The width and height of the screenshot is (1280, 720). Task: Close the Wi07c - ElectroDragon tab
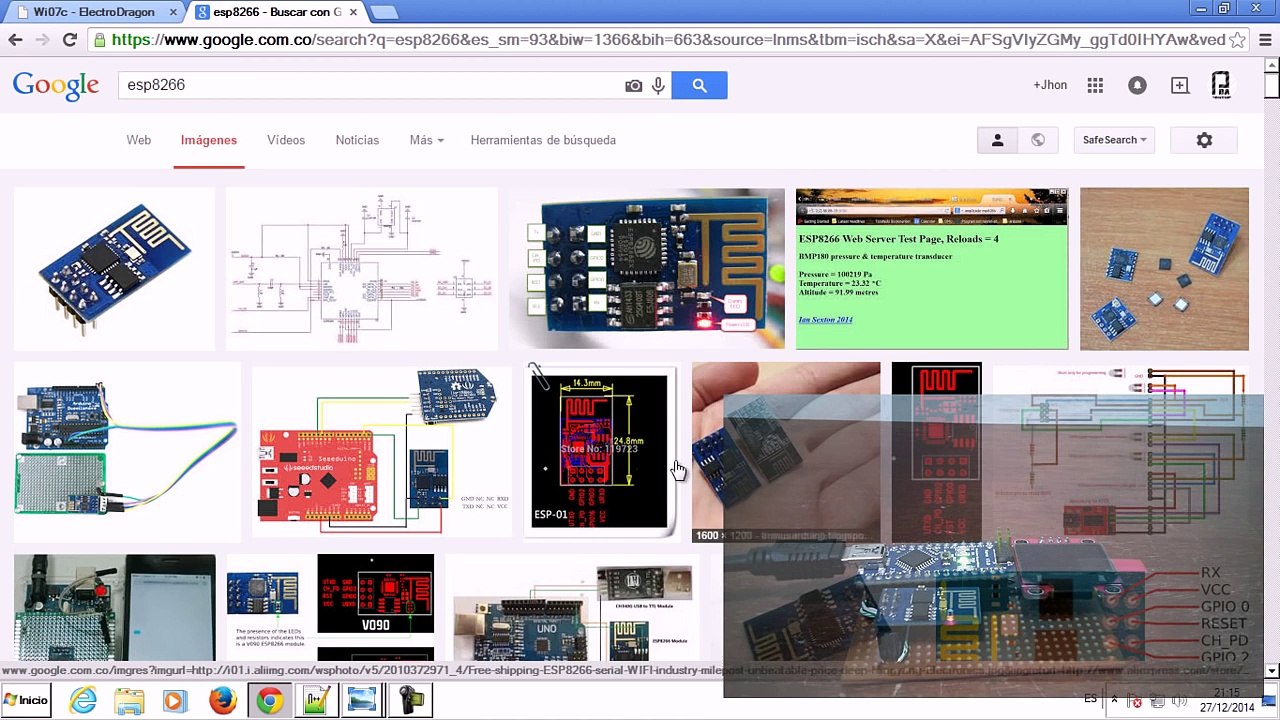(x=173, y=12)
